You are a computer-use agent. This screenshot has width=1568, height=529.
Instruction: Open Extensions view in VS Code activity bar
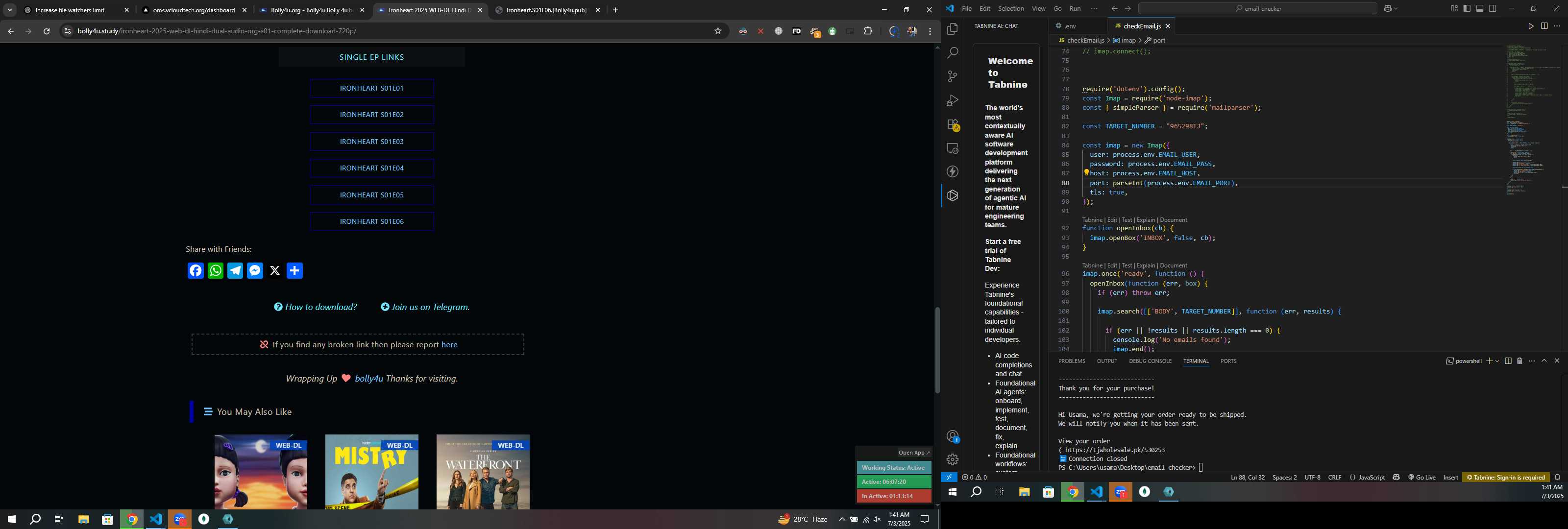[x=953, y=125]
